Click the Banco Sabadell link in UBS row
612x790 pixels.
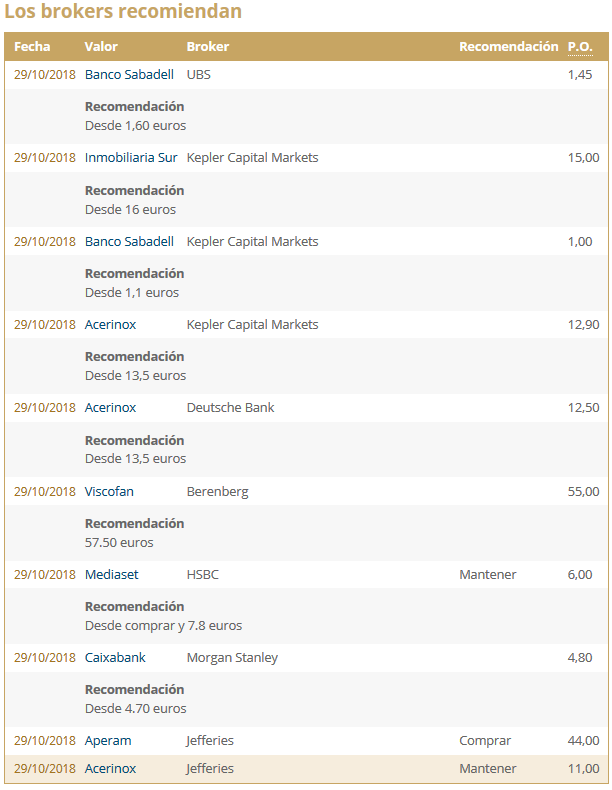pos(129,75)
